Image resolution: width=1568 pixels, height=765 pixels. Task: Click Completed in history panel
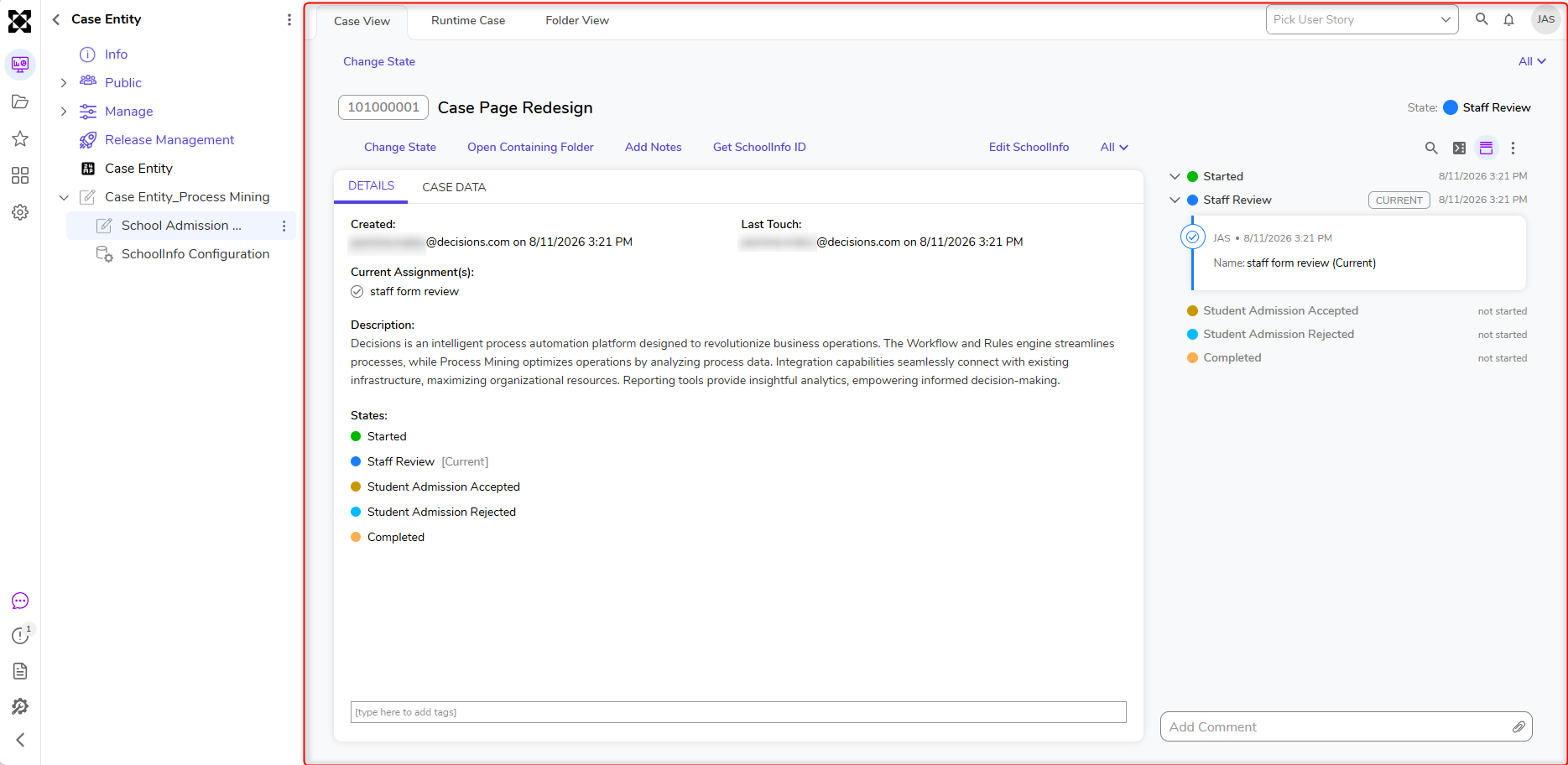[x=1232, y=357]
